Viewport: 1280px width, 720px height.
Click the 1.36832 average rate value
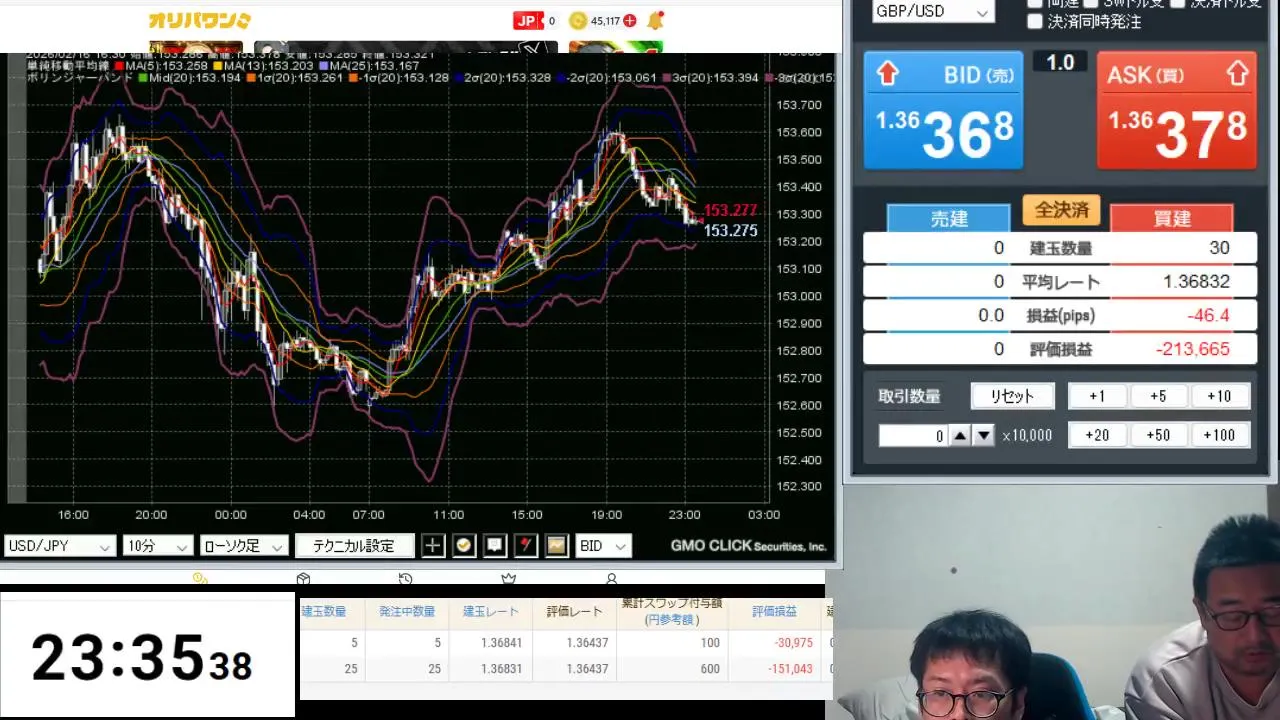(x=1196, y=282)
